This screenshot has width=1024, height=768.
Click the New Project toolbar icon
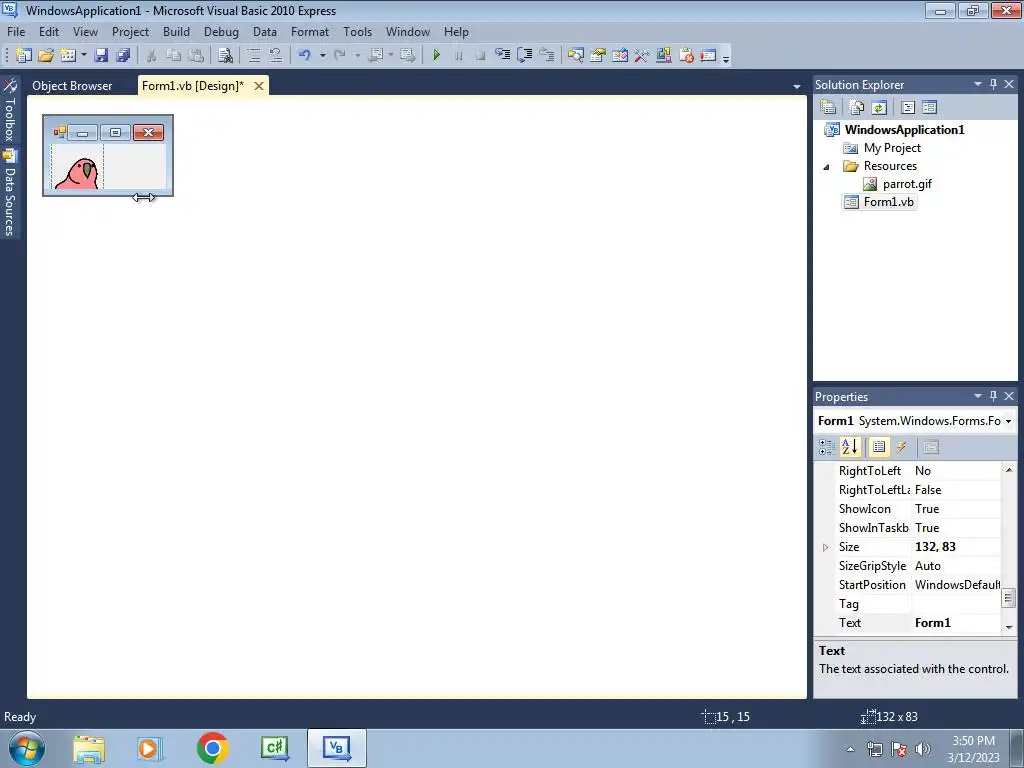coord(24,56)
